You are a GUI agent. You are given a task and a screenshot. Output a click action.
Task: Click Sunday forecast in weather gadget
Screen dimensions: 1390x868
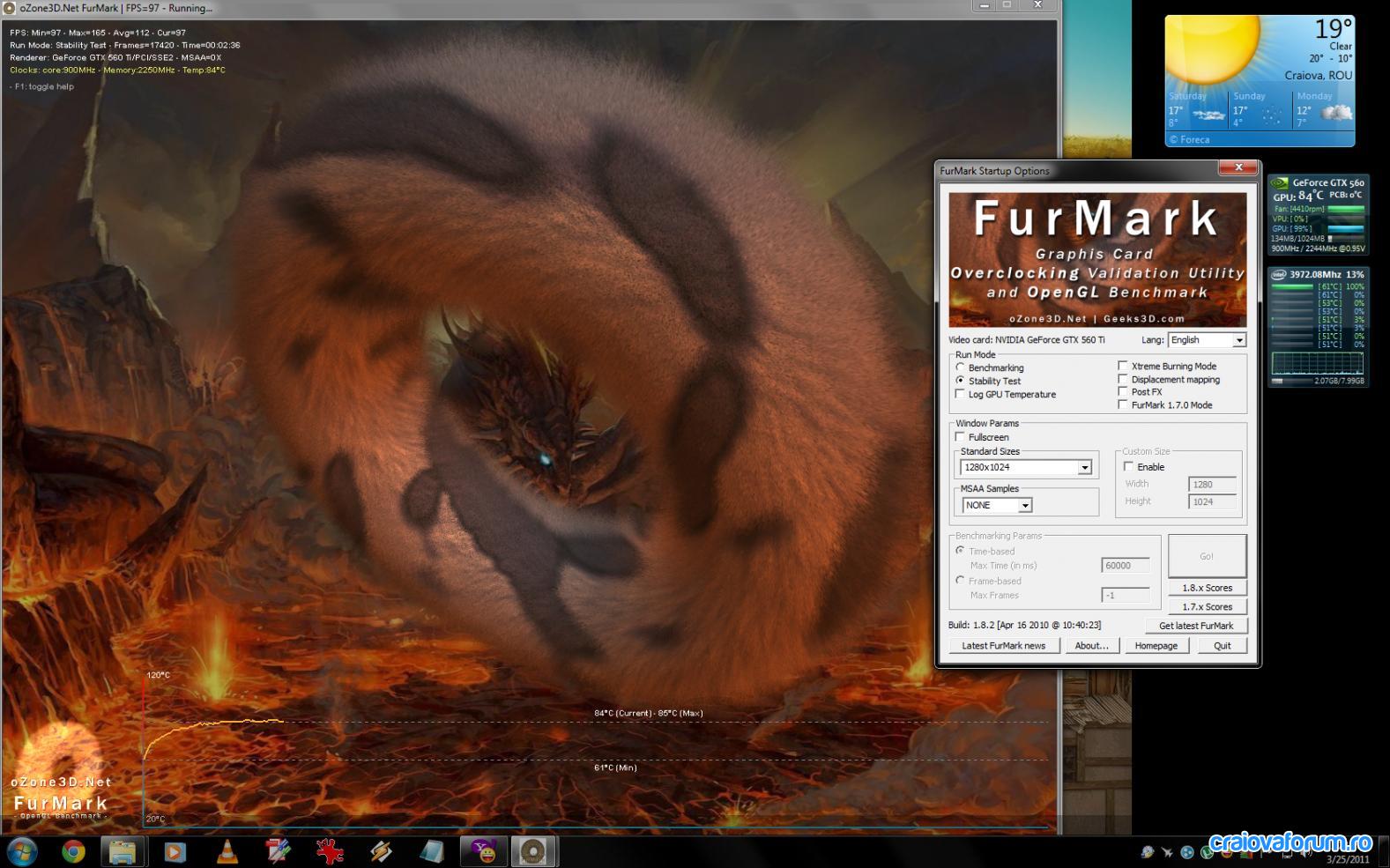click(x=1260, y=111)
